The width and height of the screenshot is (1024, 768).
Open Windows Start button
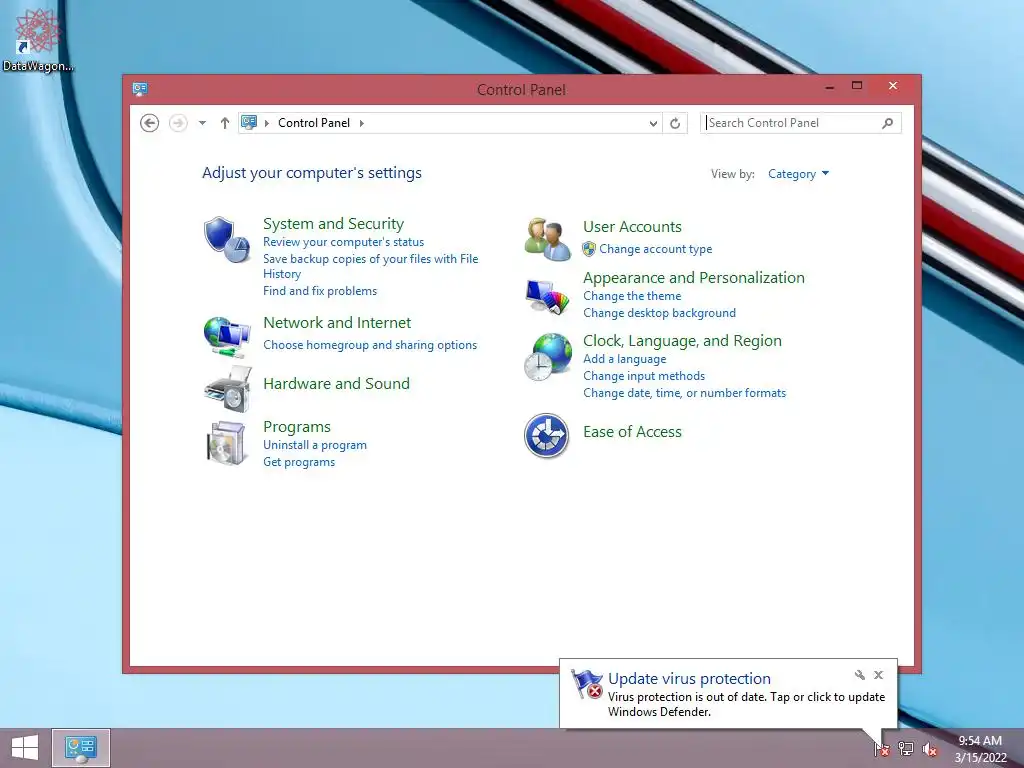[25, 748]
